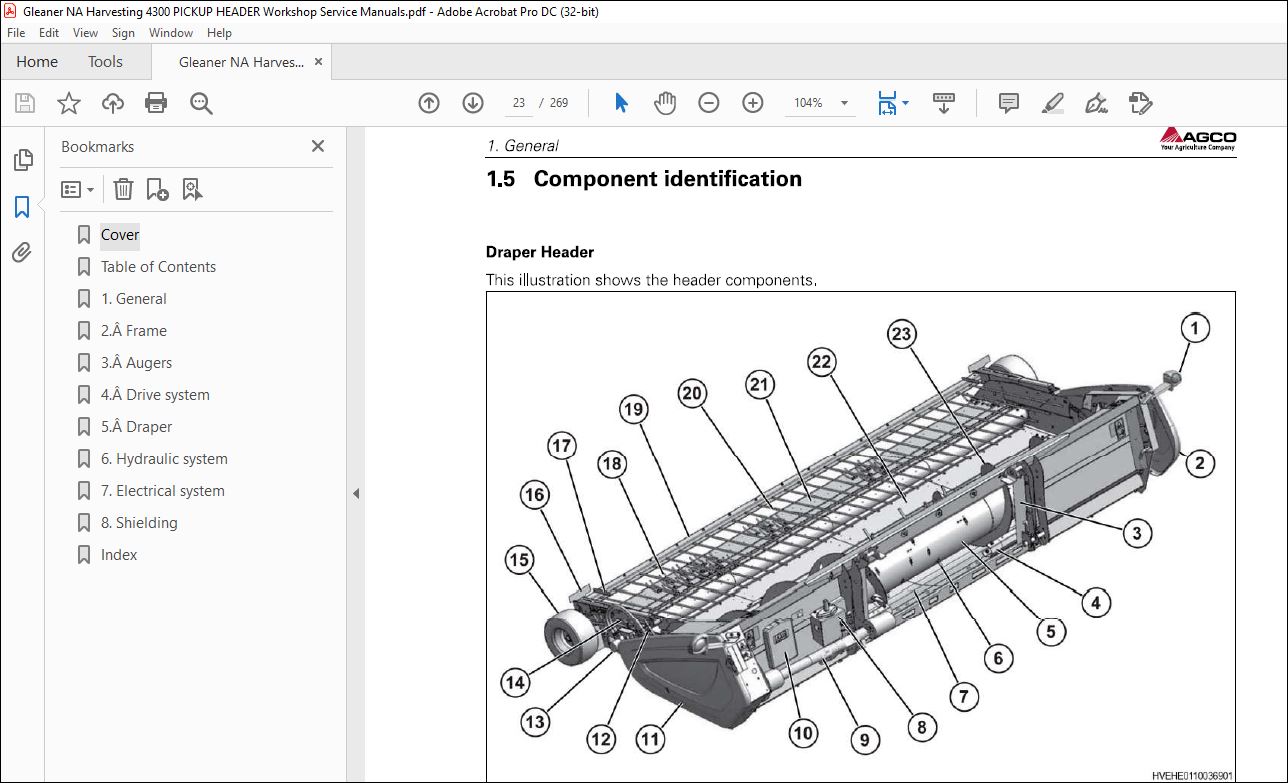
Task: Open fit page options dropdown arrow
Action: point(906,103)
